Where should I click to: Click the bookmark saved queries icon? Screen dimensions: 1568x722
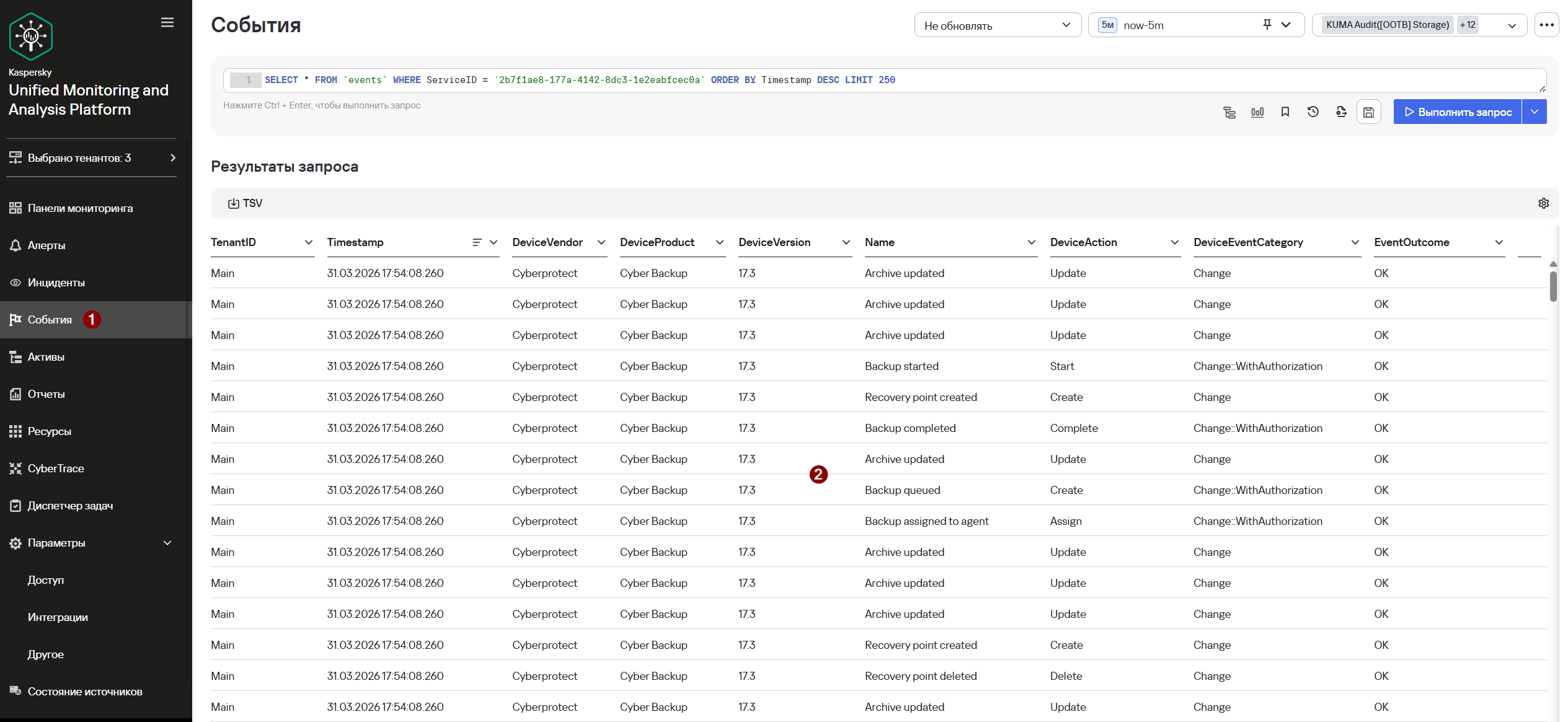[1285, 112]
